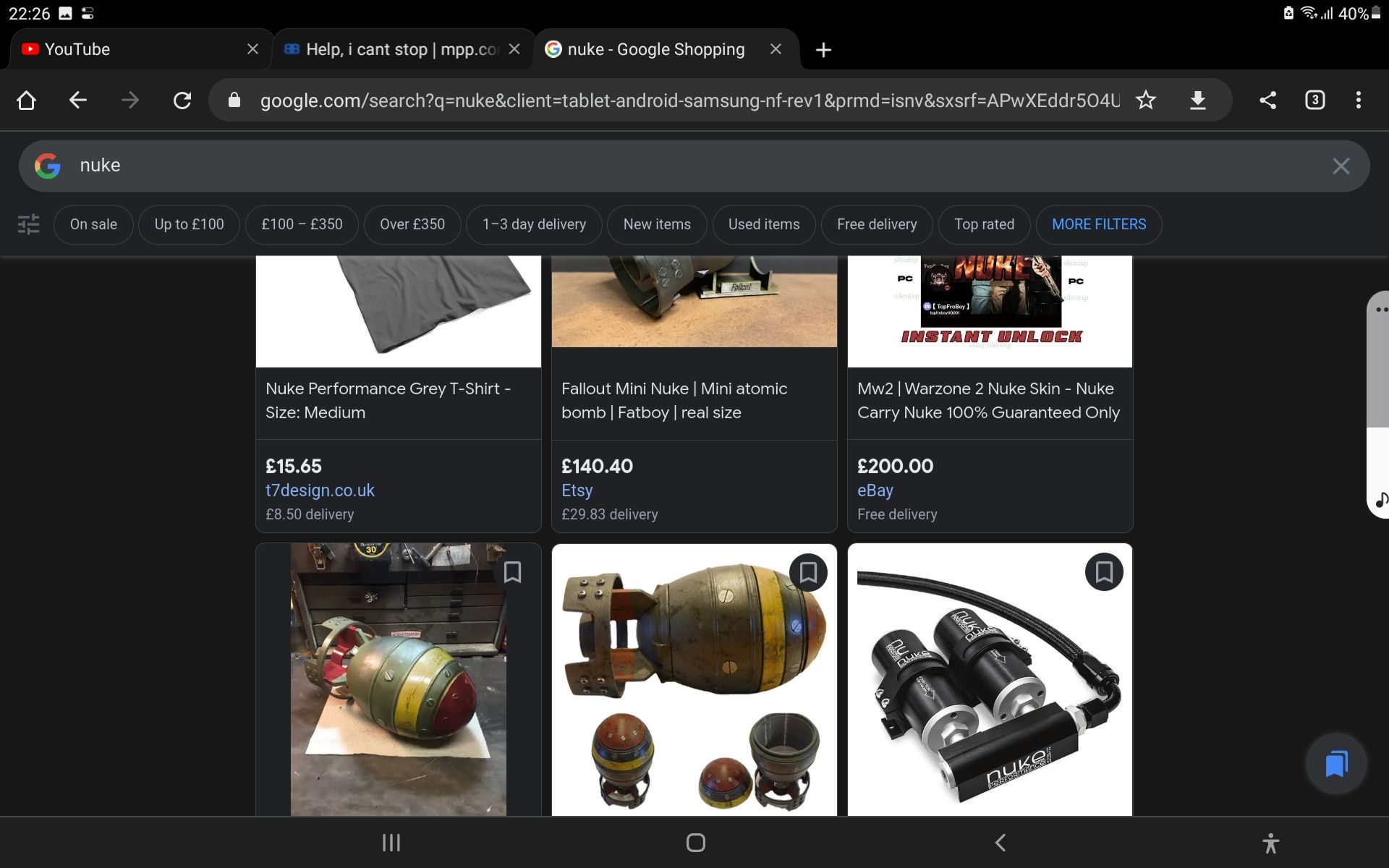Clear the nuke search query
Screen dimensions: 1389x868
pos(1341,166)
